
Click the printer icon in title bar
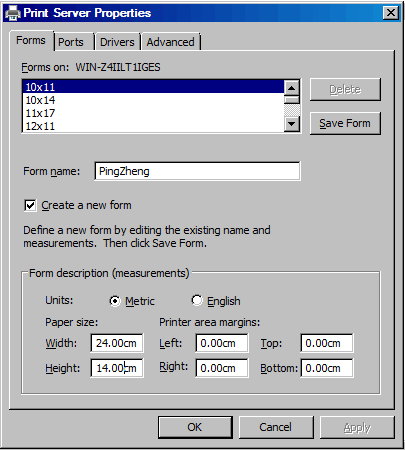click(13, 13)
